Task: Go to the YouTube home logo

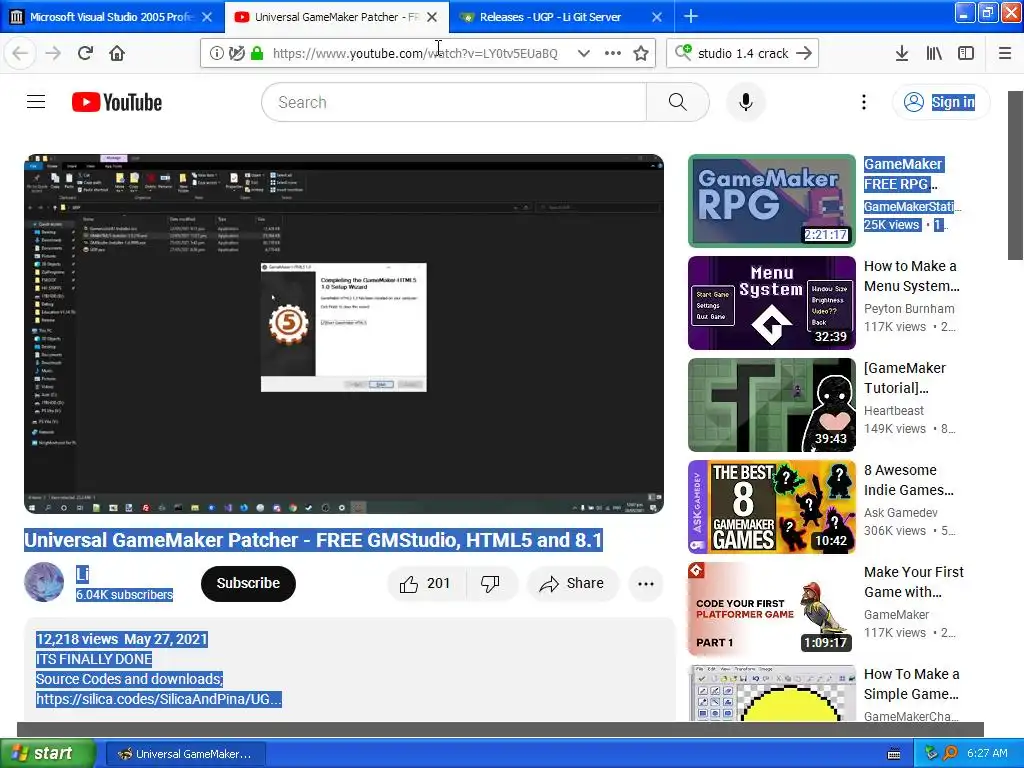Action: (117, 102)
